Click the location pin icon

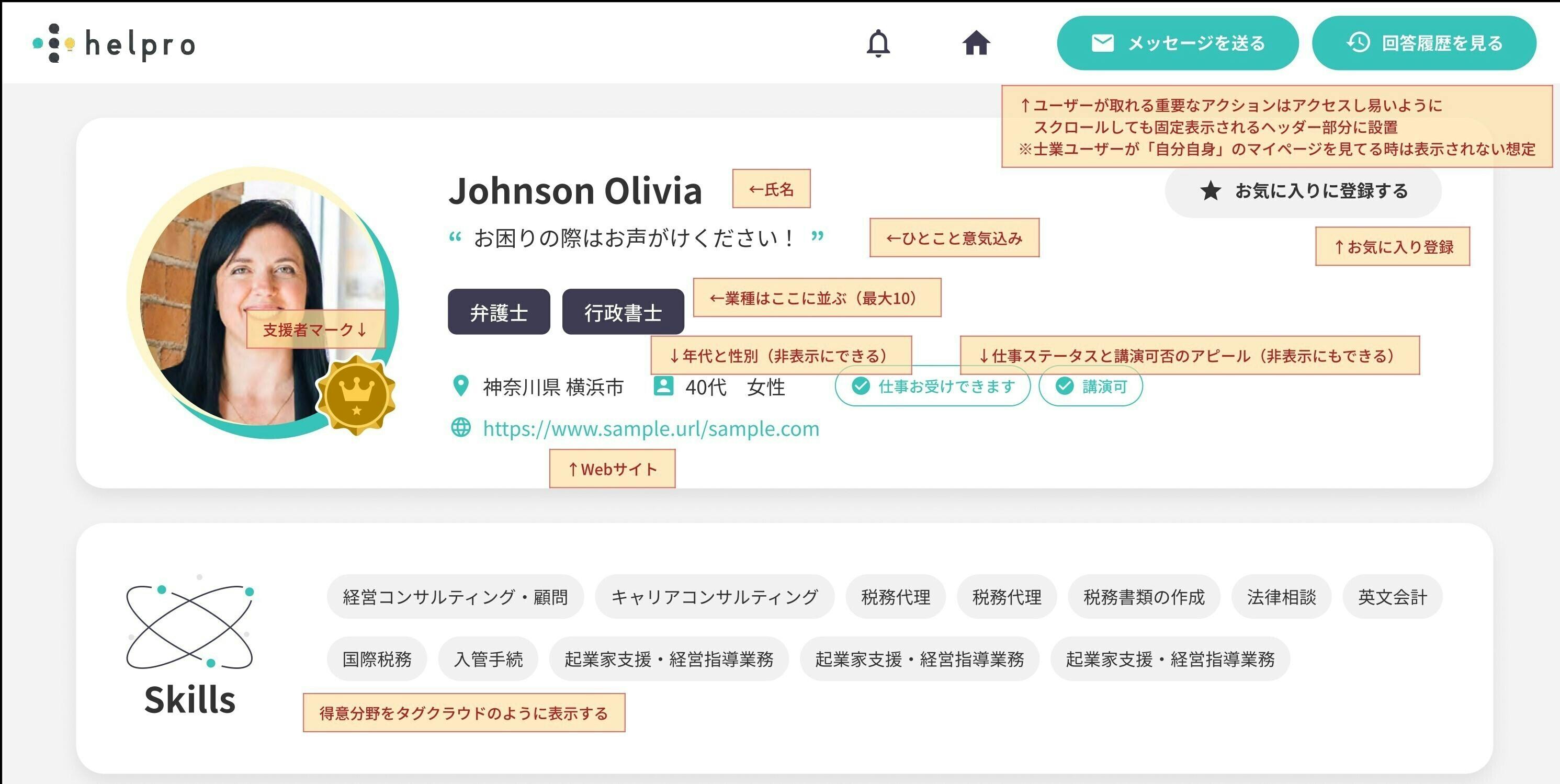click(x=461, y=387)
